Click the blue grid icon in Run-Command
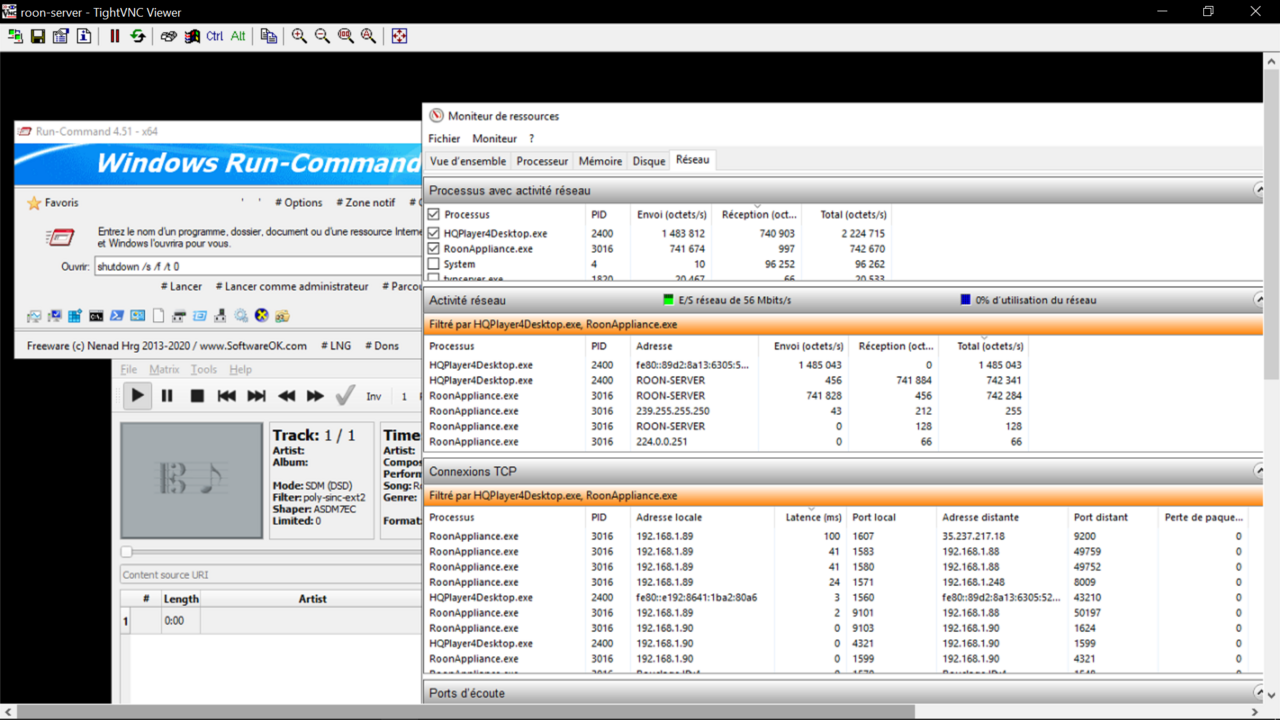The image size is (1280, 720). pos(75,316)
